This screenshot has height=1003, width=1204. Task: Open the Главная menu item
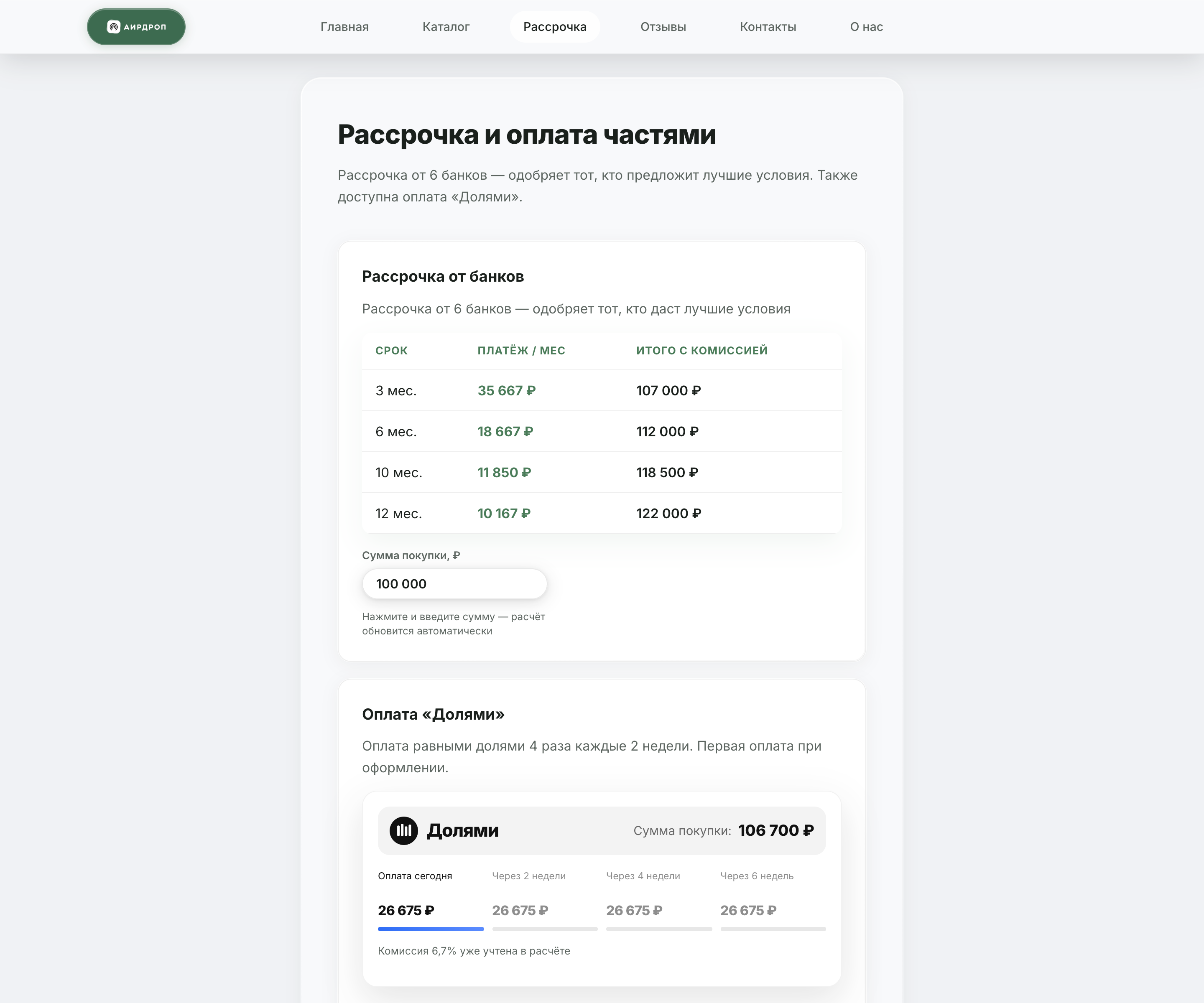344,27
